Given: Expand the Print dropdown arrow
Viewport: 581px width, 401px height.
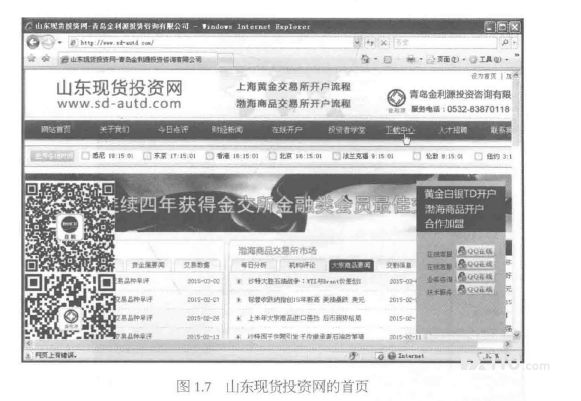Looking at the screenshot, I should click(x=421, y=59).
